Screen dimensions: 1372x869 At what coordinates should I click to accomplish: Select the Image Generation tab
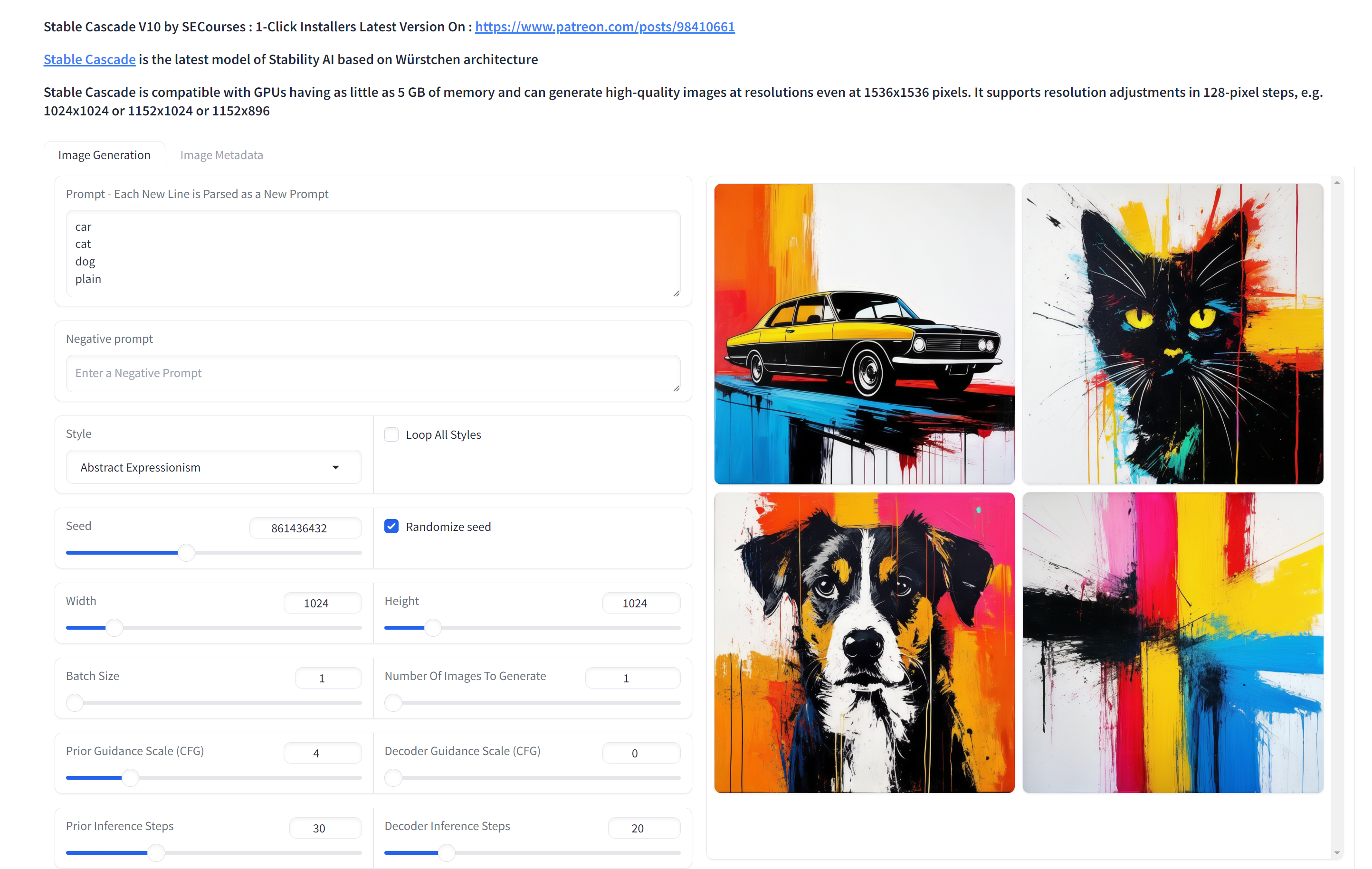[x=104, y=155]
